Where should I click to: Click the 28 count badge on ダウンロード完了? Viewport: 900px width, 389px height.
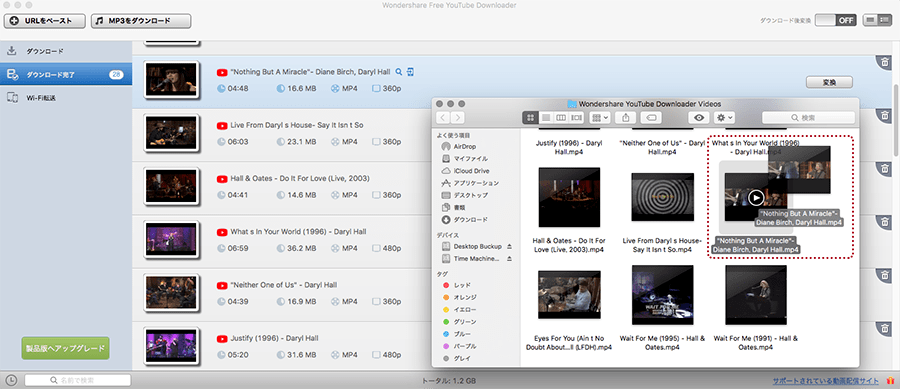point(116,75)
